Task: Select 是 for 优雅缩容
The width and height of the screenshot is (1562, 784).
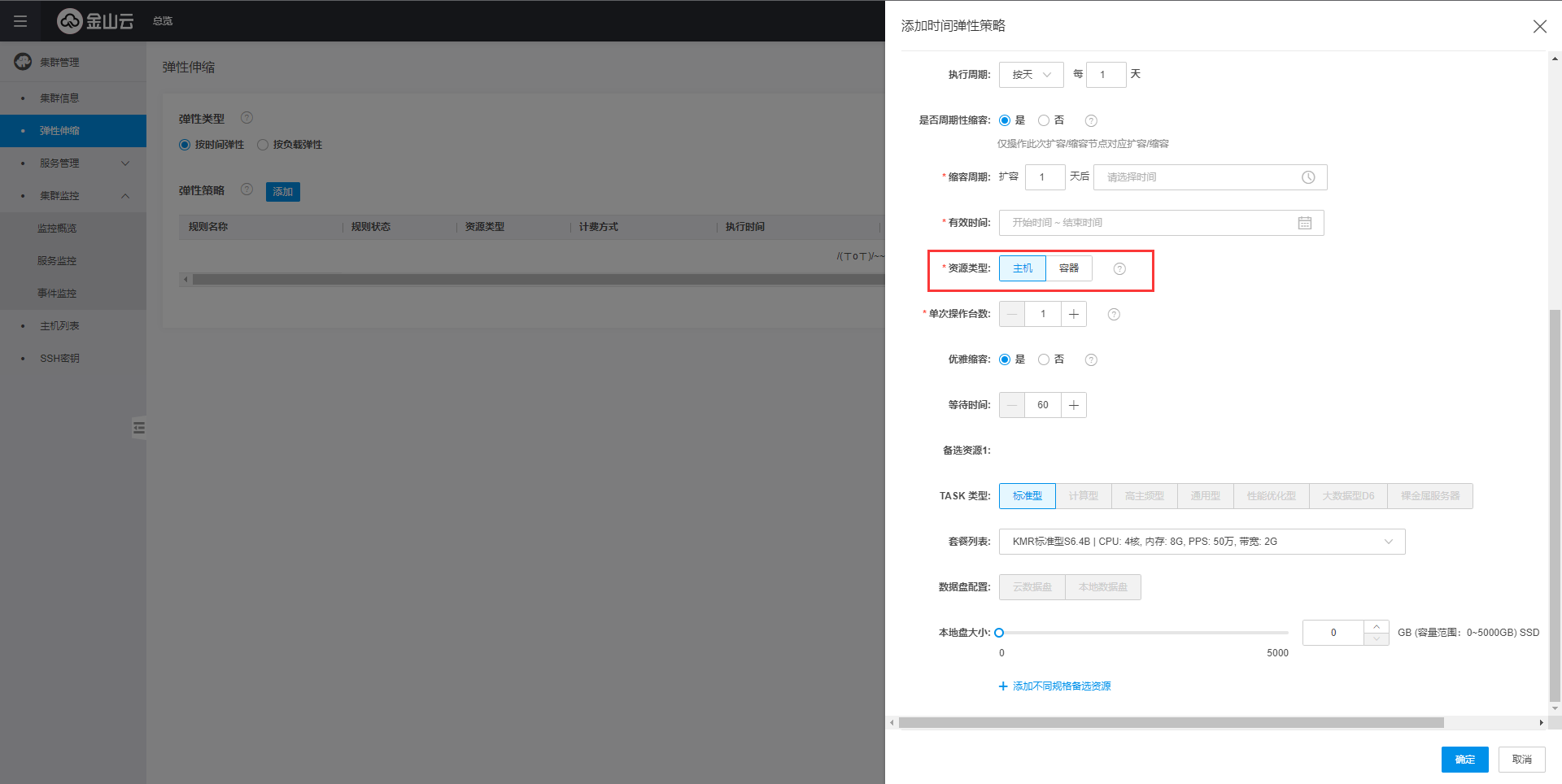Action: tap(1005, 359)
